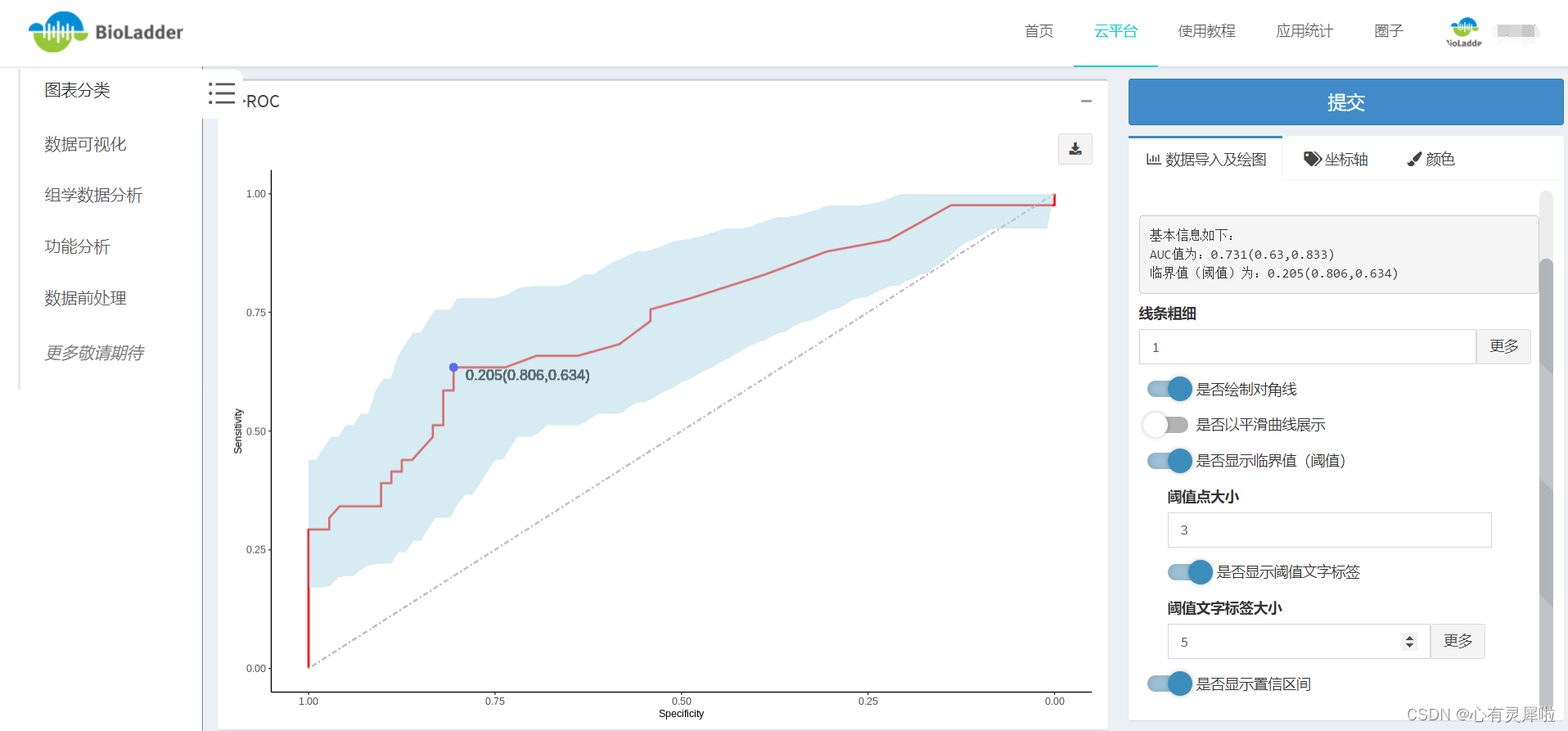Enable 是否以平滑曲线展示 switch
The image size is (1568, 731).
coord(1165,424)
